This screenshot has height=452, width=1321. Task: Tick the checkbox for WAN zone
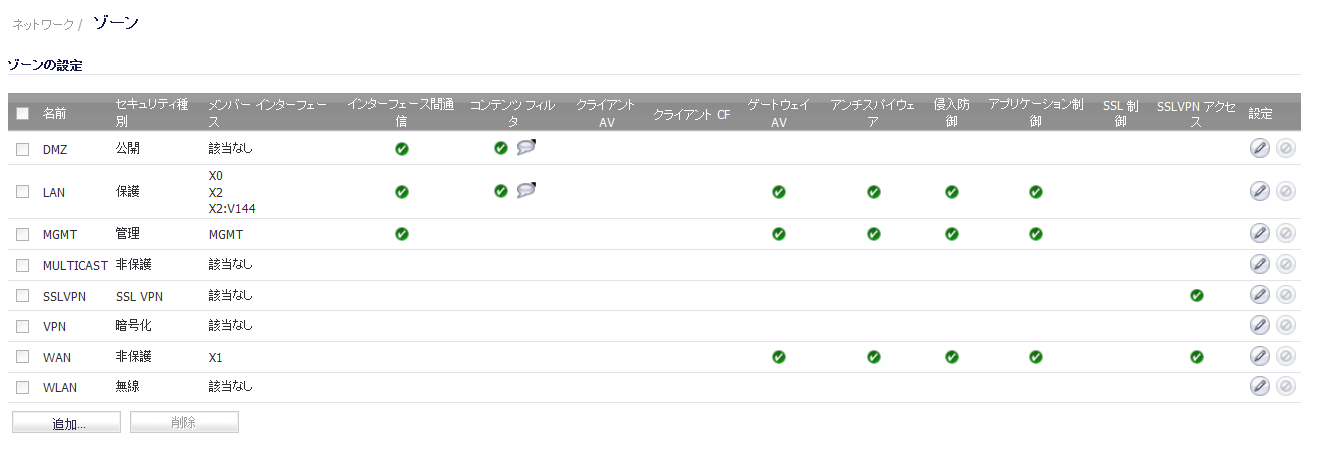[x=22, y=357]
